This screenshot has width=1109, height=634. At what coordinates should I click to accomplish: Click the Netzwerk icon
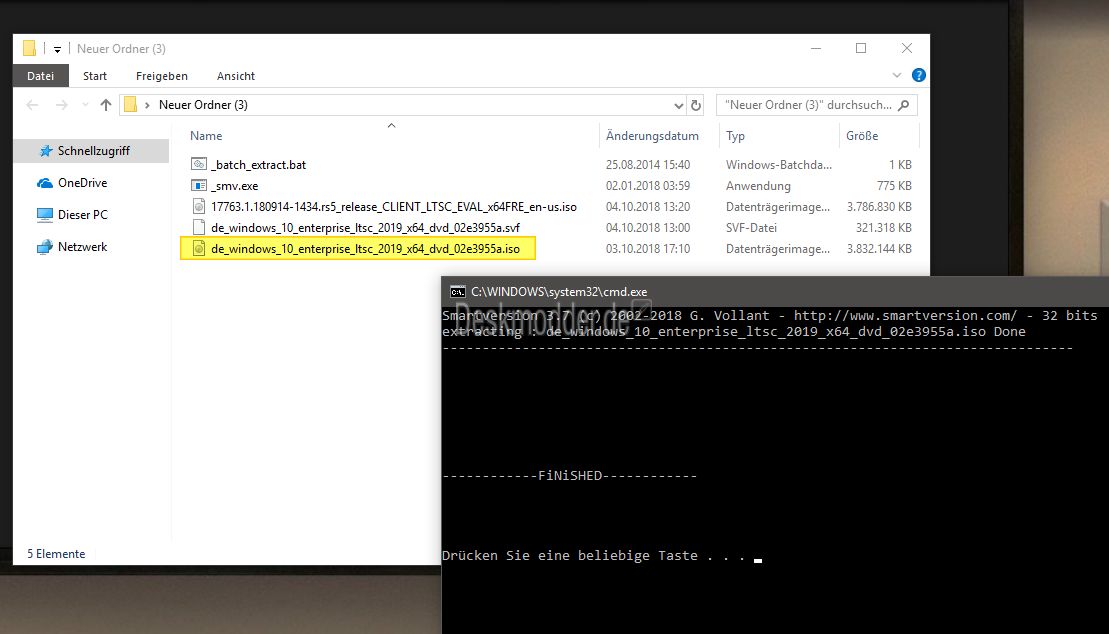[45, 246]
